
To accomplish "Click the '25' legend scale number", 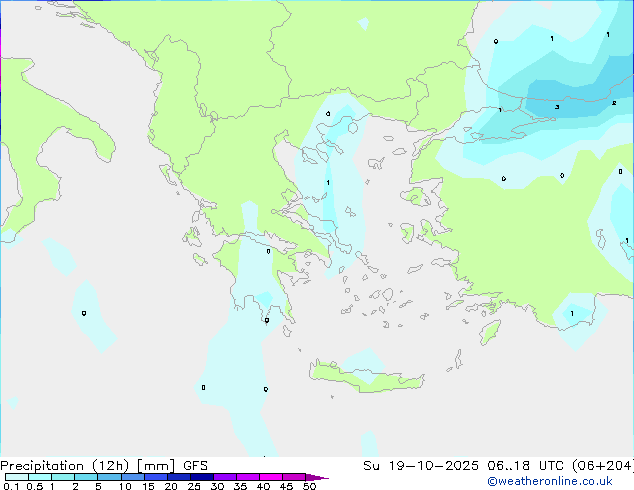I will (x=194, y=486).
